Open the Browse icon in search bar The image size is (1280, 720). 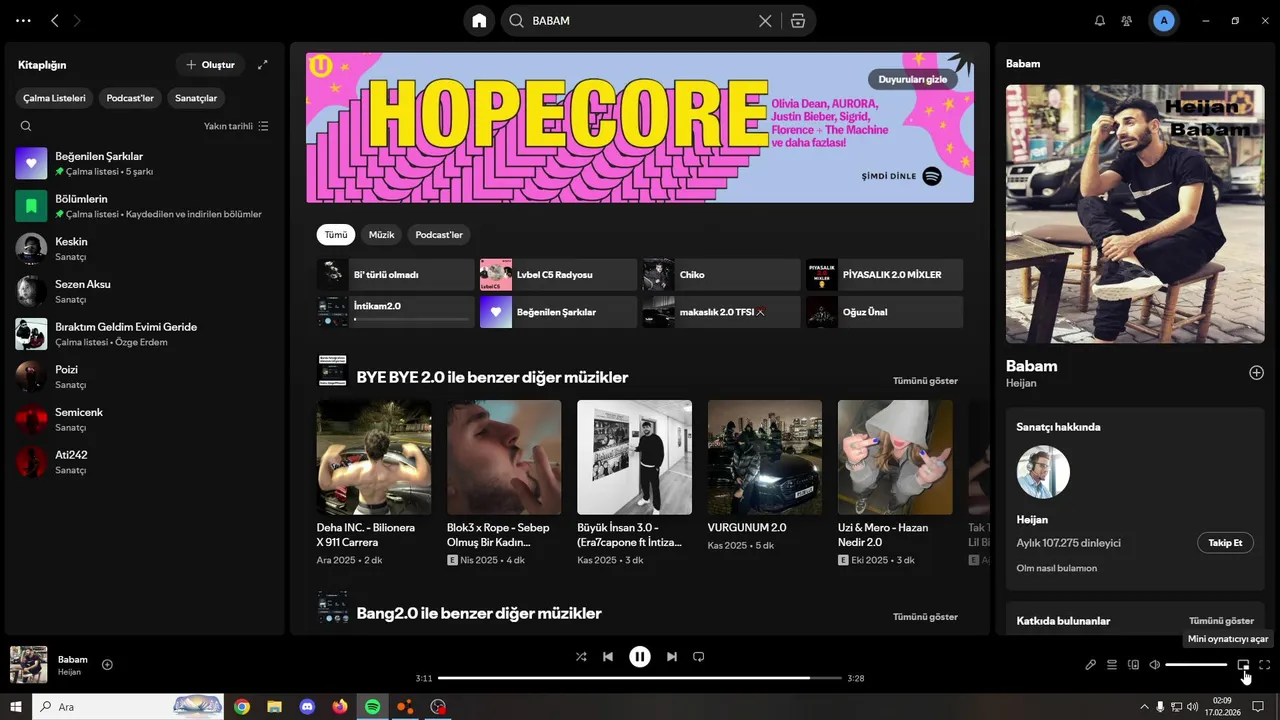(797, 20)
